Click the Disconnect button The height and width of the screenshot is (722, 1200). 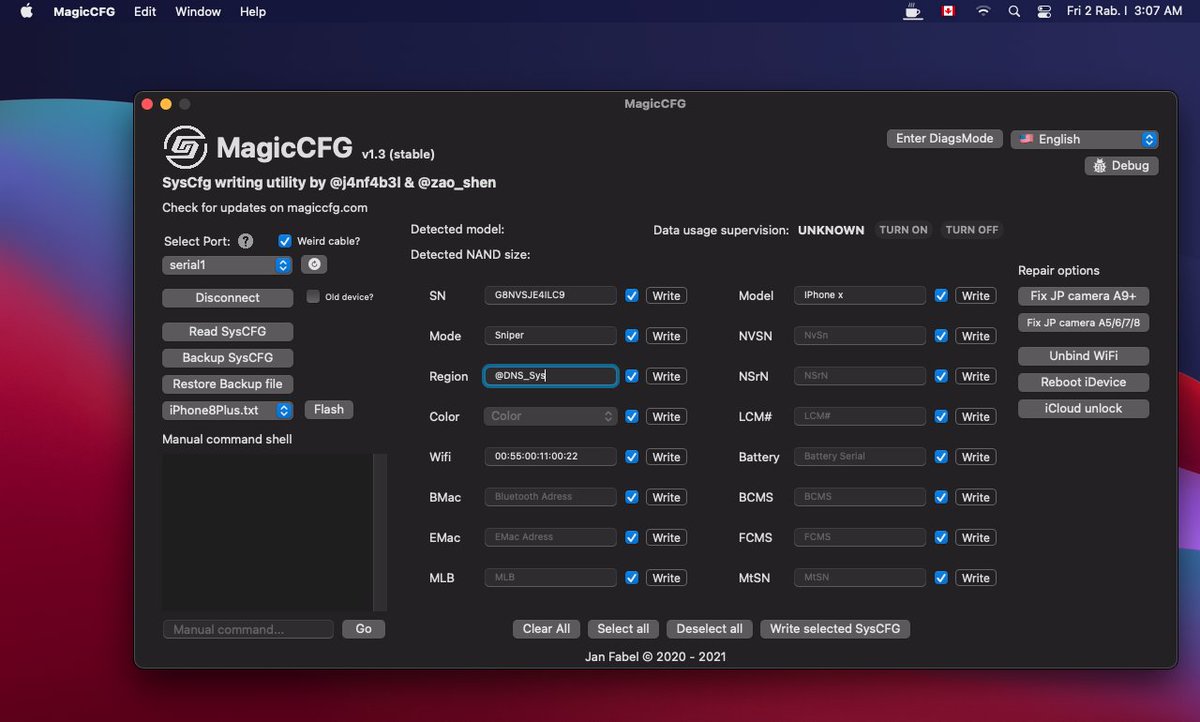tap(228, 298)
